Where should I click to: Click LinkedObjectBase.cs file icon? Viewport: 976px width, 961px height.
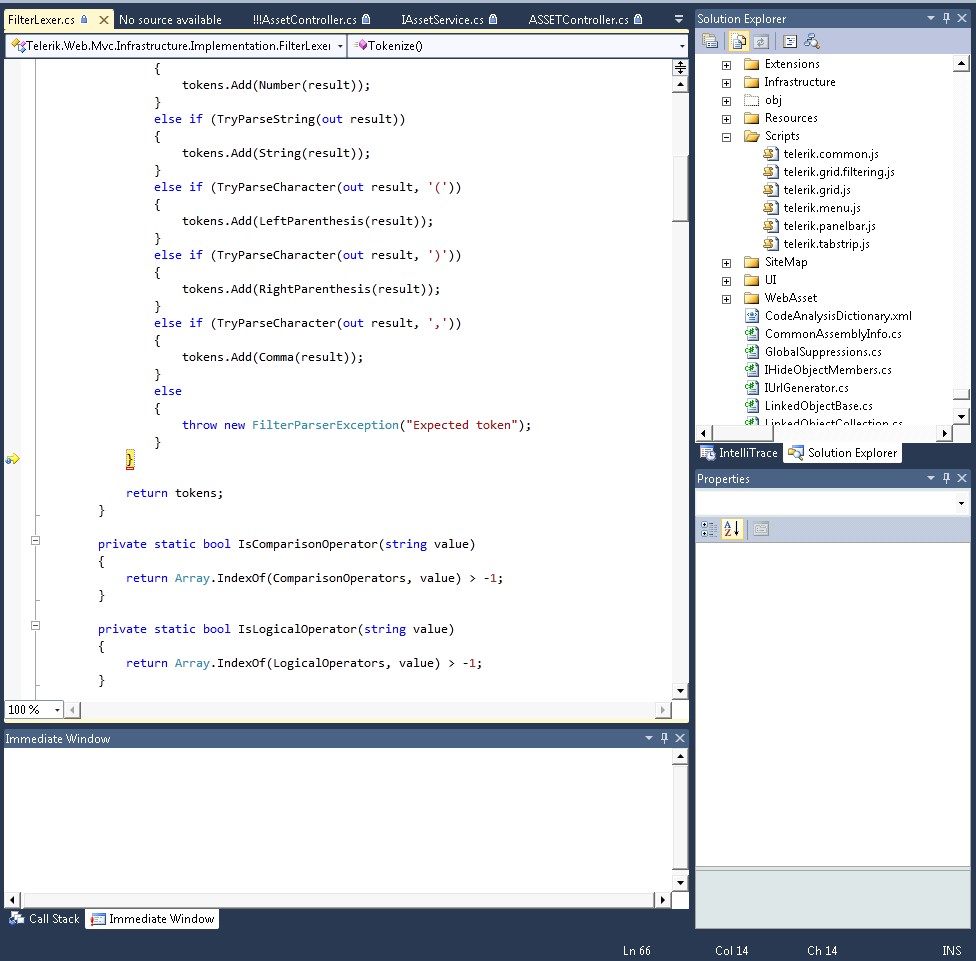coord(752,406)
